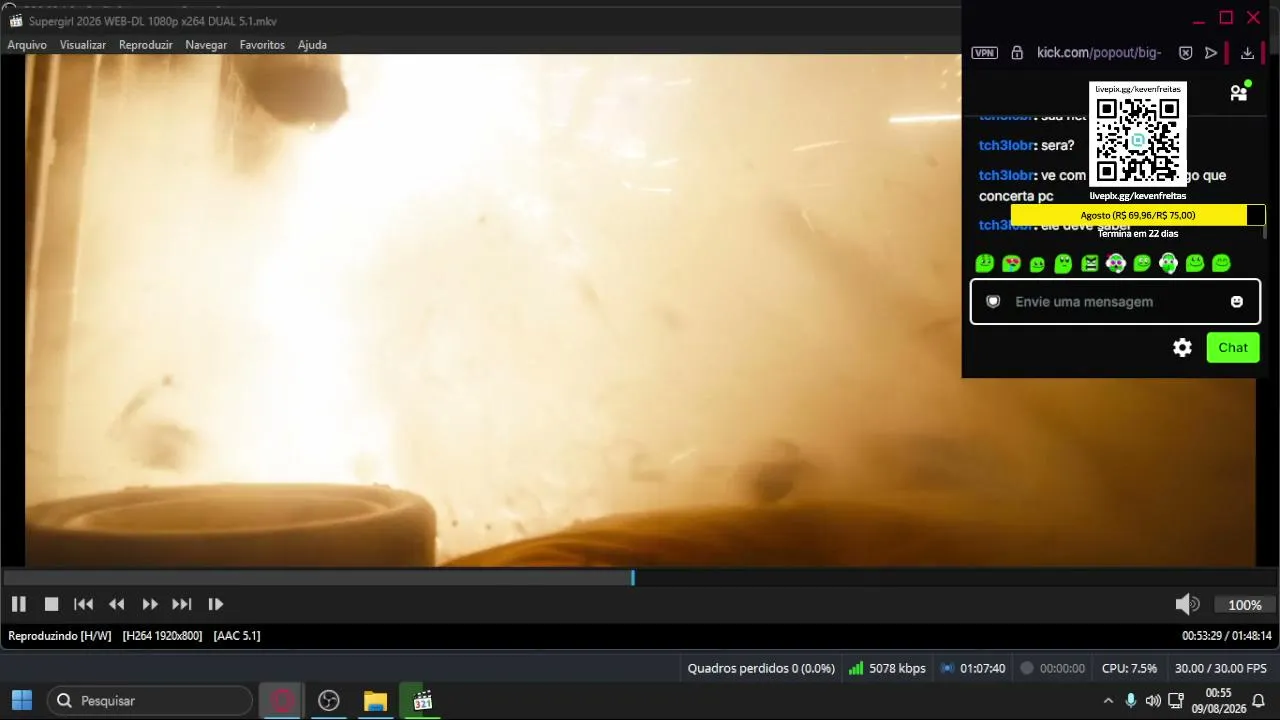Viewport: 1280px width, 720px height.
Task: Open the Favoritos menu
Action: point(262,45)
